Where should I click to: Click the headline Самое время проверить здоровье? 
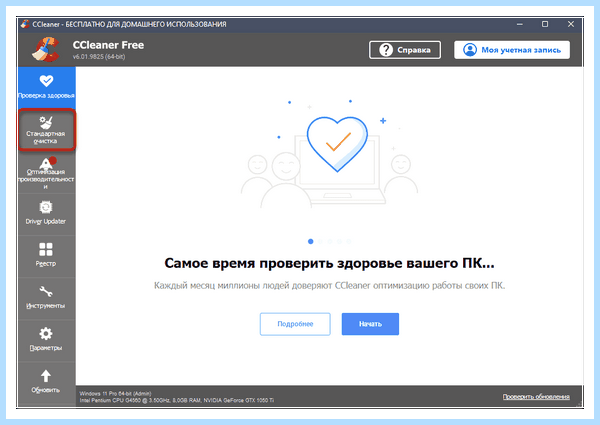pyautogui.click(x=329, y=263)
